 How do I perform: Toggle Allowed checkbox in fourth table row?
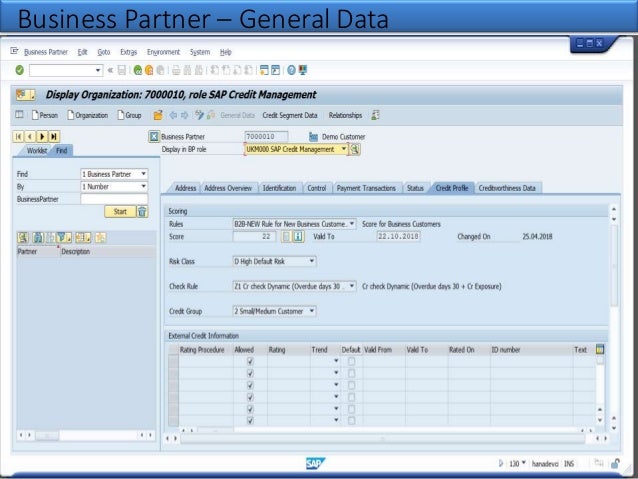[250, 397]
